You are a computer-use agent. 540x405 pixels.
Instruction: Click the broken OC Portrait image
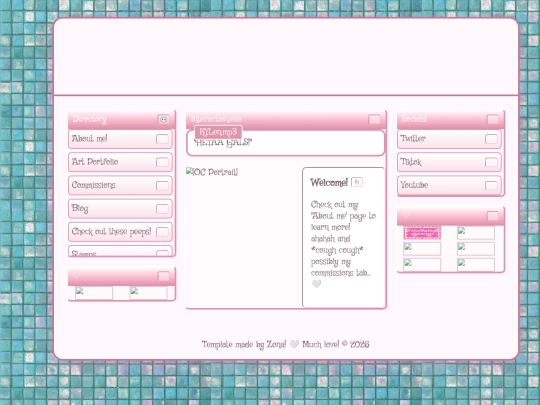coord(212,172)
